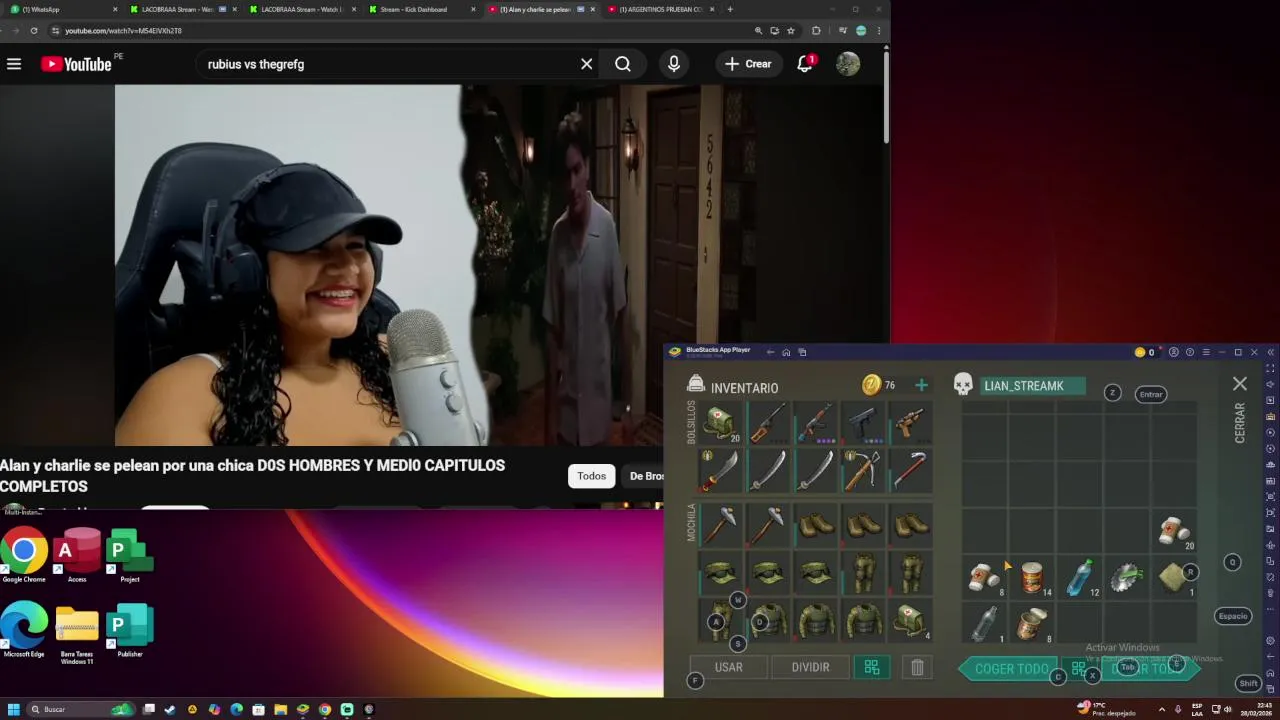
Task: Switch to the WhatsApp browser tab
Action: (62, 9)
